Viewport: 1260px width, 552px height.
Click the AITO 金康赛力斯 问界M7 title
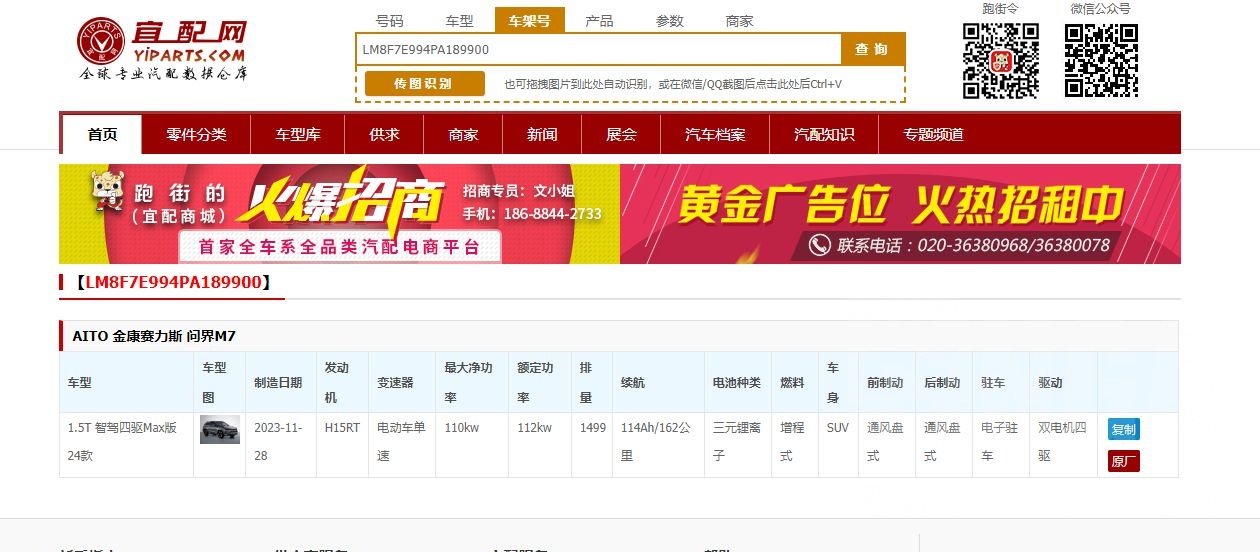tap(154, 336)
